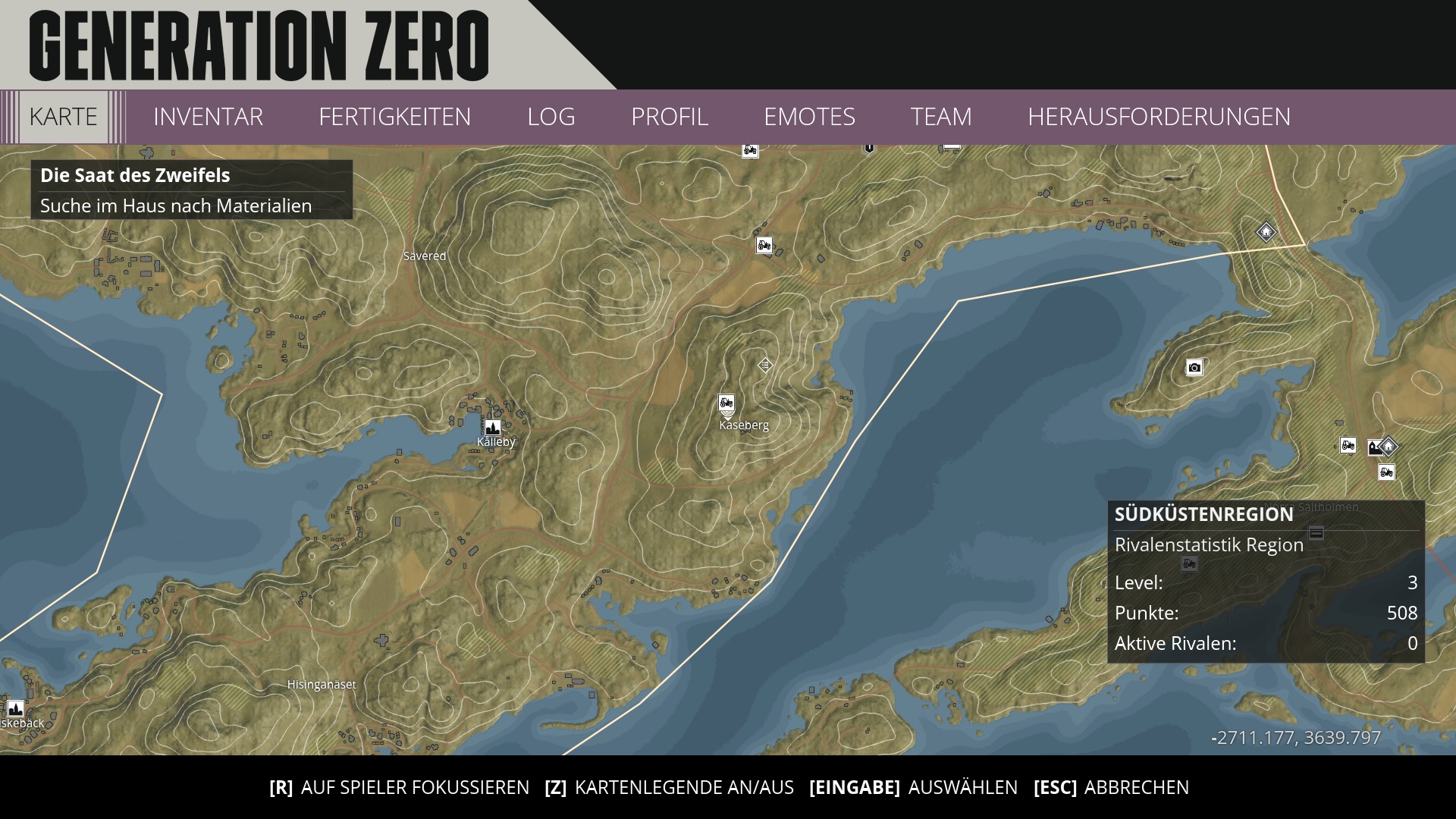Open the FERTIGKEITEN tab
Image resolution: width=1456 pixels, height=819 pixels.
click(x=394, y=117)
